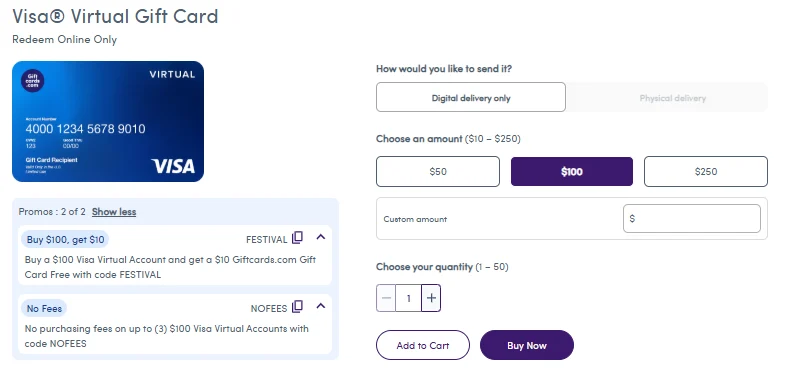Select Physical delivery option

point(672,97)
